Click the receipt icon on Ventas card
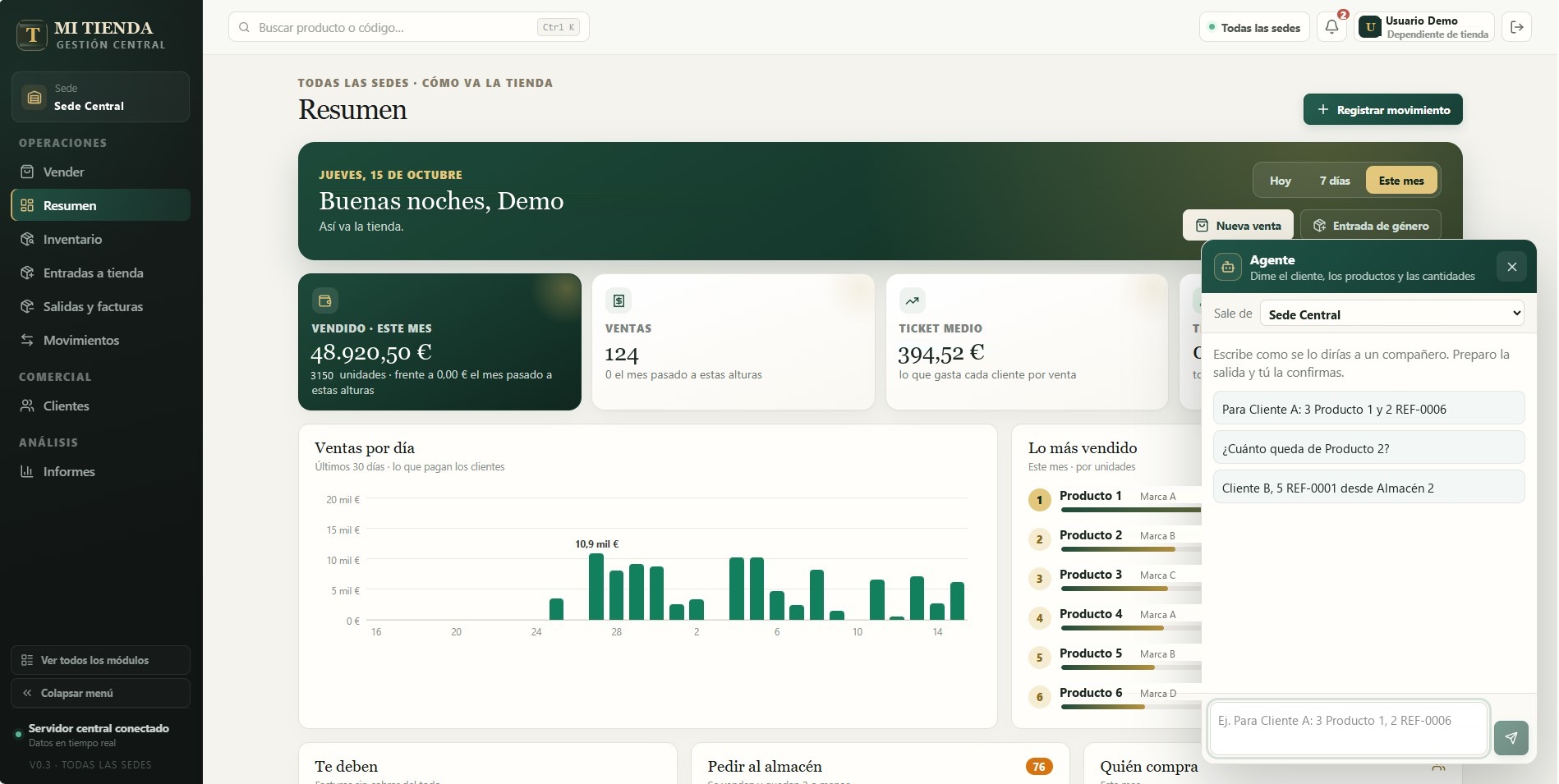Image resolution: width=1559 pixels, height=784 pixels. click(619, 300)
